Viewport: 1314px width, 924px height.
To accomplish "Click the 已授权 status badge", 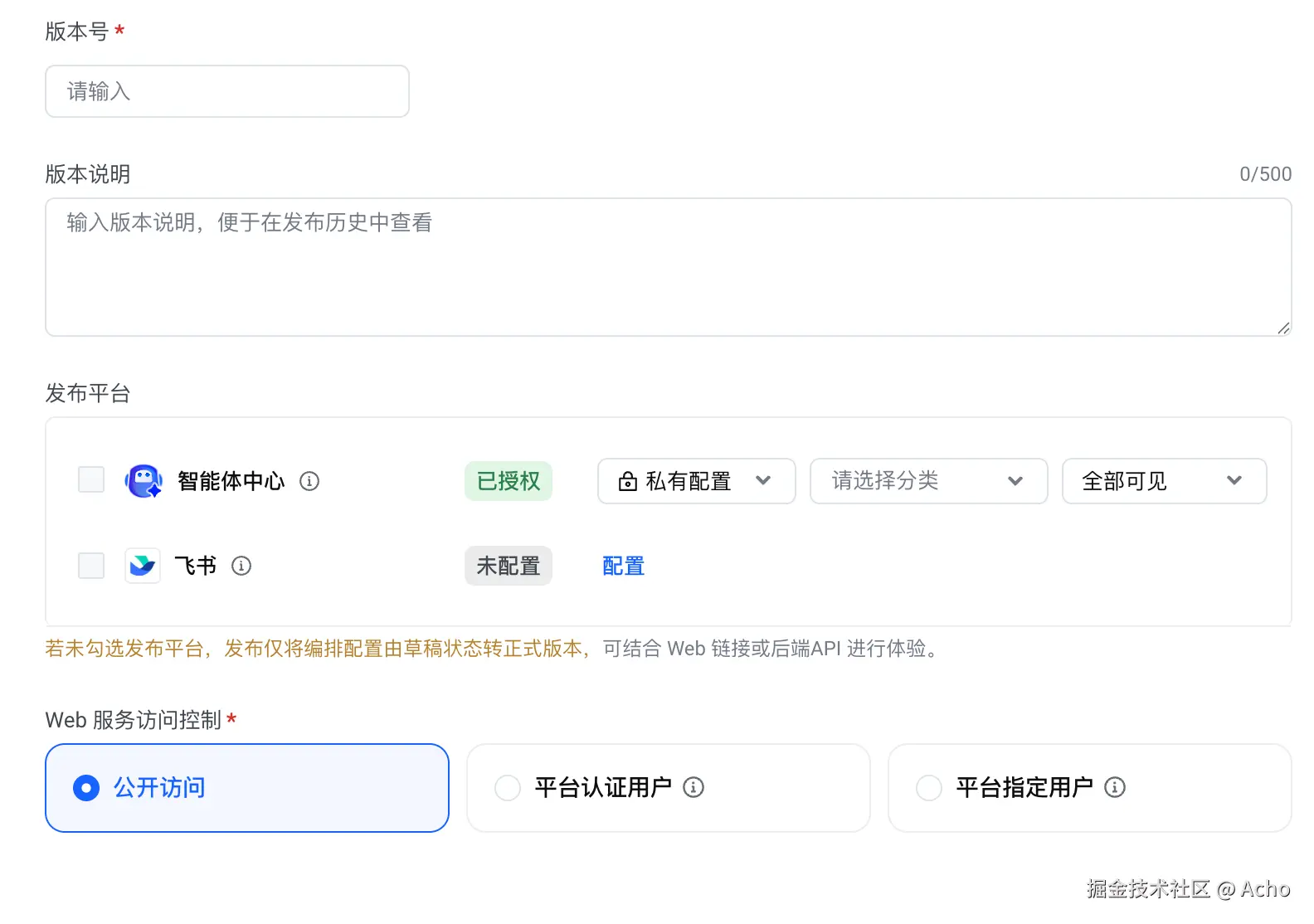I will point(509,481).
